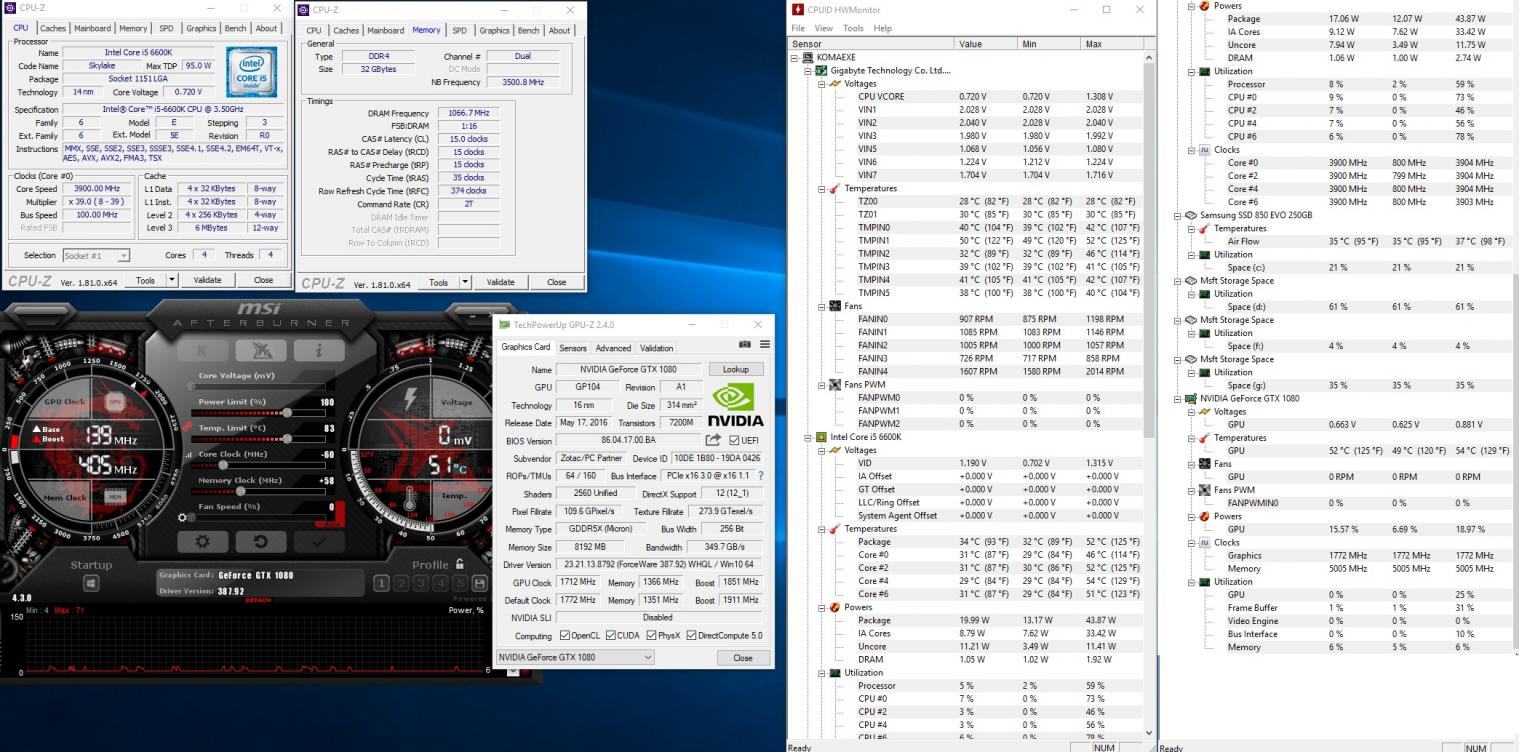This screenshot has height=752, width=1519.
Task: Click the profile lock icon in Afterburner
Action: click(460, 564)
